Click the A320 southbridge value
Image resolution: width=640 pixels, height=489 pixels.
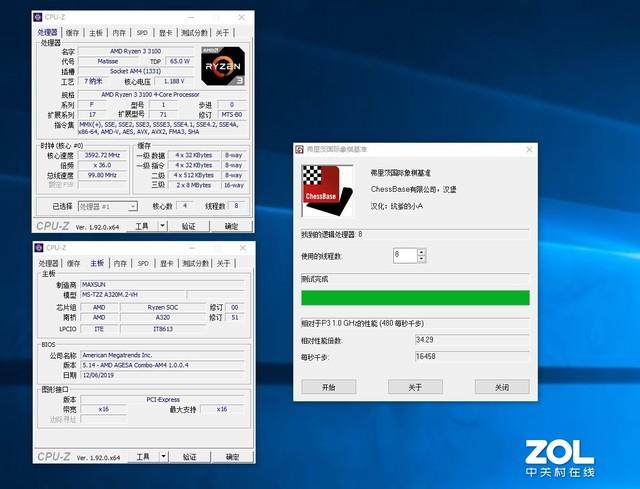(163, 317)
